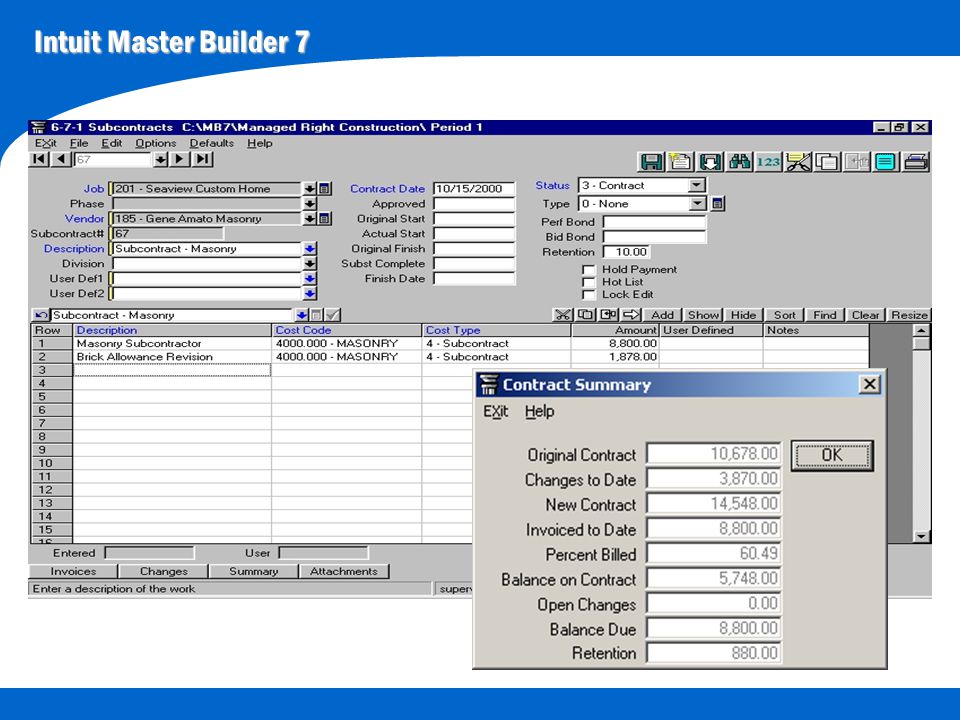Open the Vendor detail window icon
Image resolution: width=960 pixels, height=720 pixels.
324,219
